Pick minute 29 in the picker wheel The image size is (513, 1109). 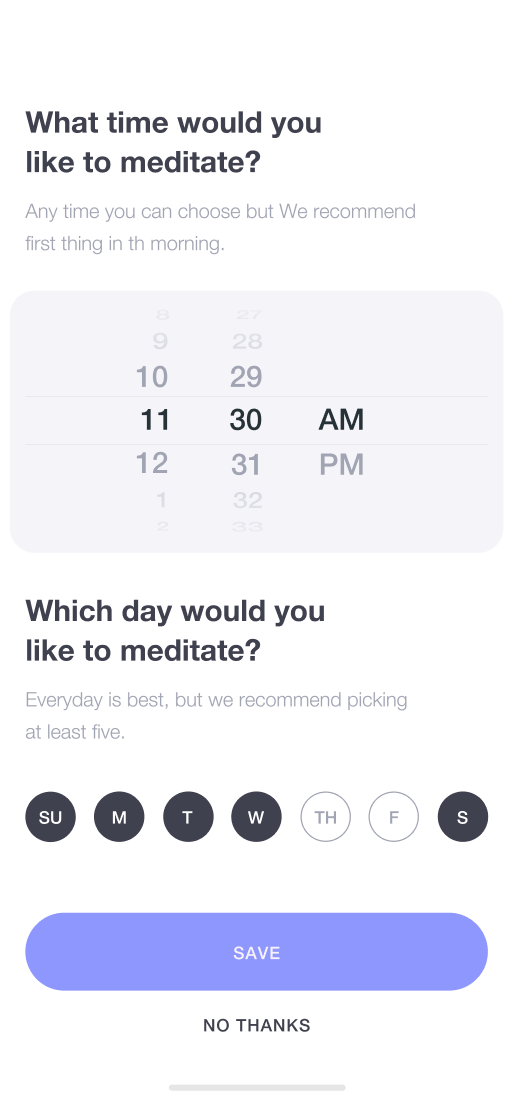point(246,376)
